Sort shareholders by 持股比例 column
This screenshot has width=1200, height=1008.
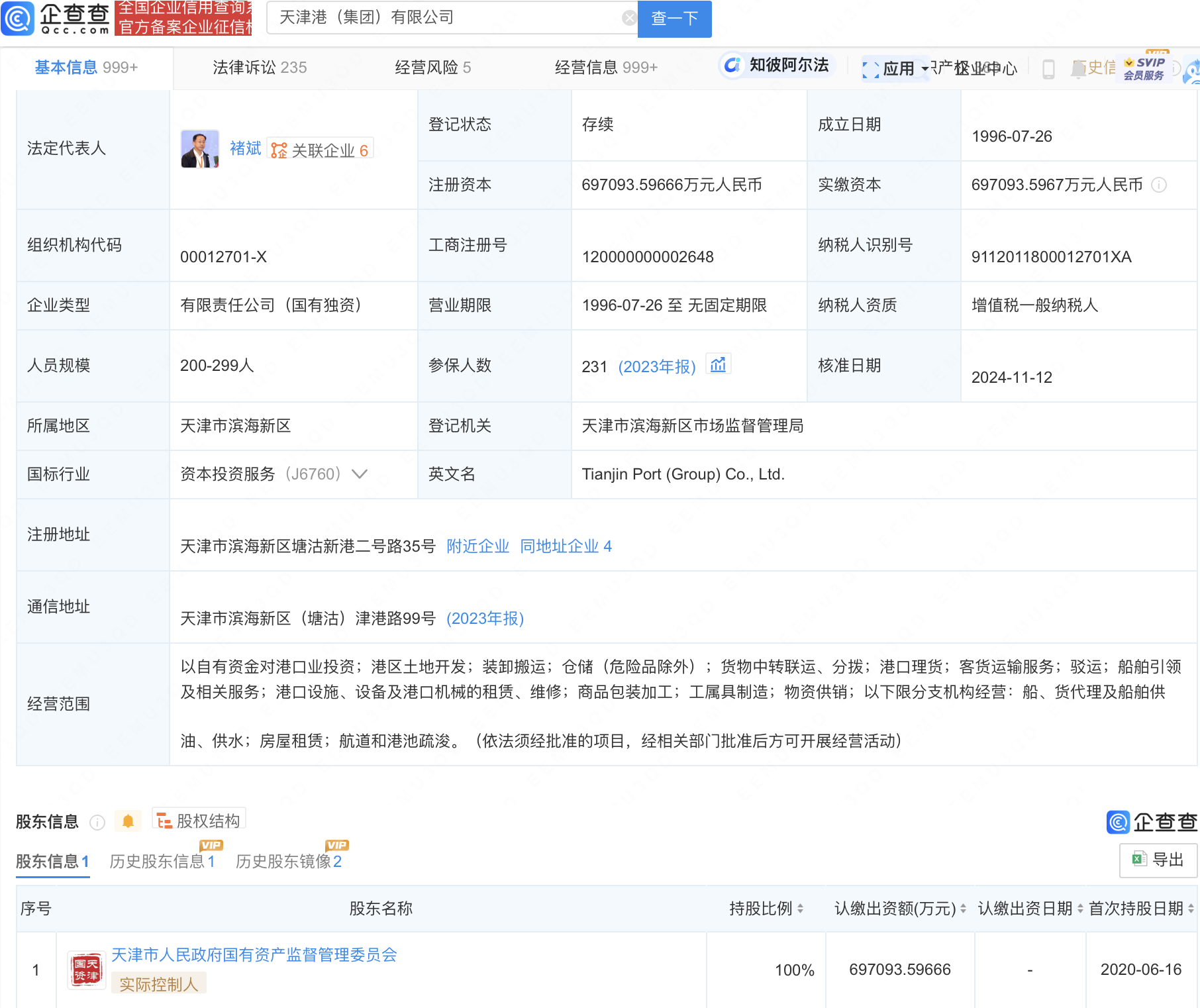766,909
